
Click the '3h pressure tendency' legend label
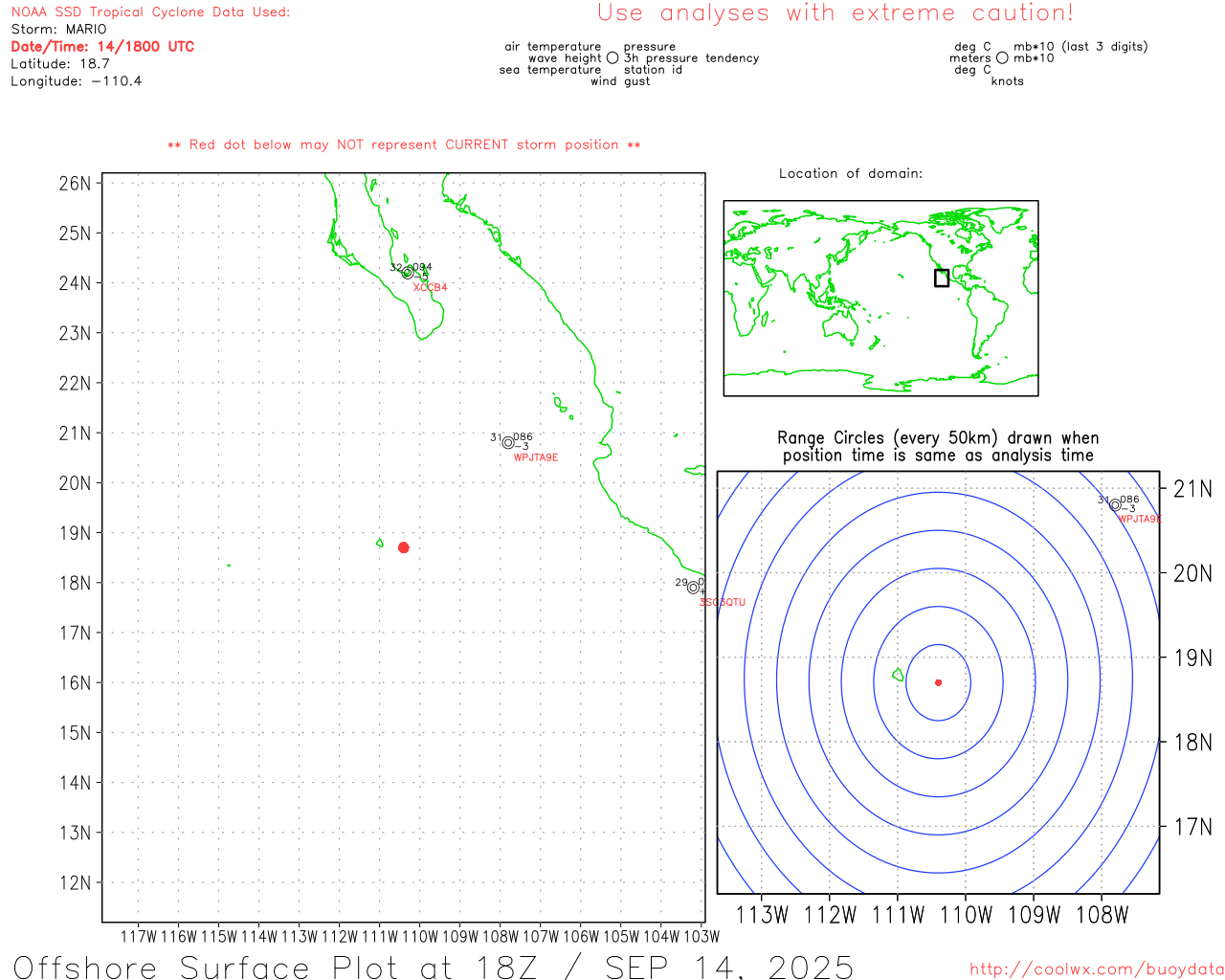coord(691,58)
